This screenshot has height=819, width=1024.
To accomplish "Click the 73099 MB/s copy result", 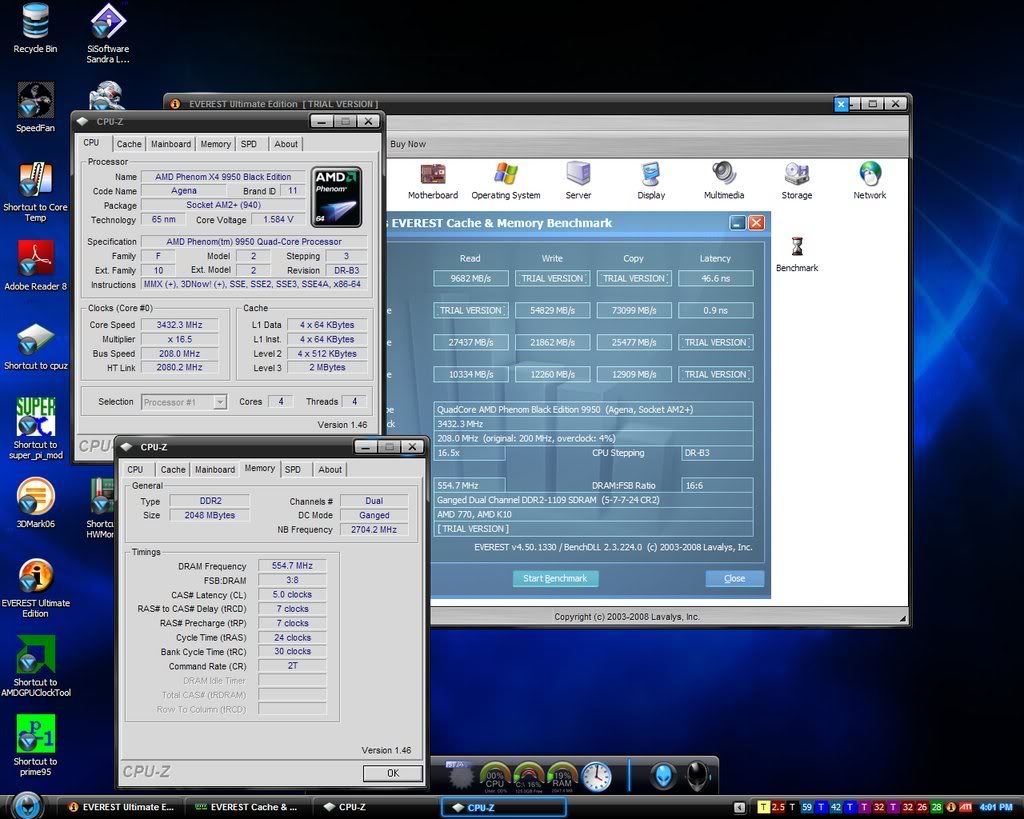I will 634,310.
